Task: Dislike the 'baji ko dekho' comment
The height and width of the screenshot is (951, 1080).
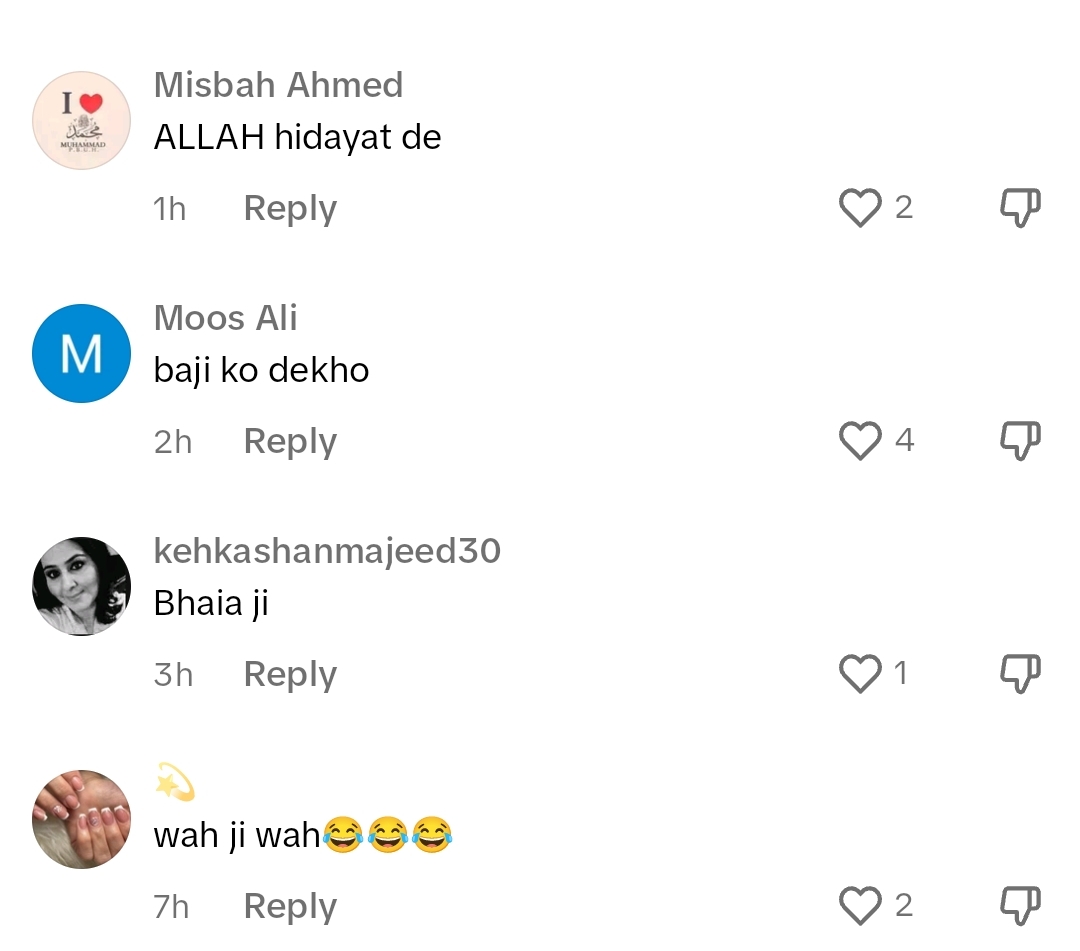Action: pyautogui.click(x=1020, y=440)
